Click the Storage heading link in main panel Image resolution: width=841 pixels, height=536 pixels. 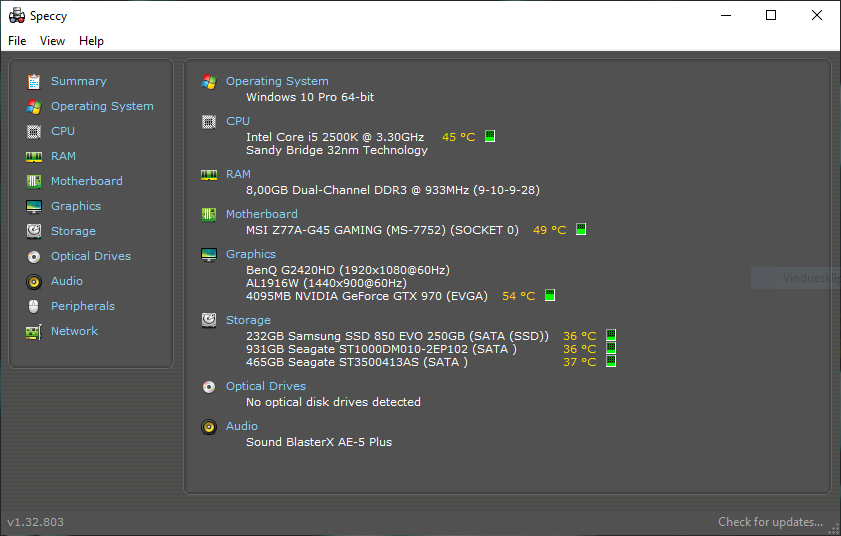click(248, 320)
